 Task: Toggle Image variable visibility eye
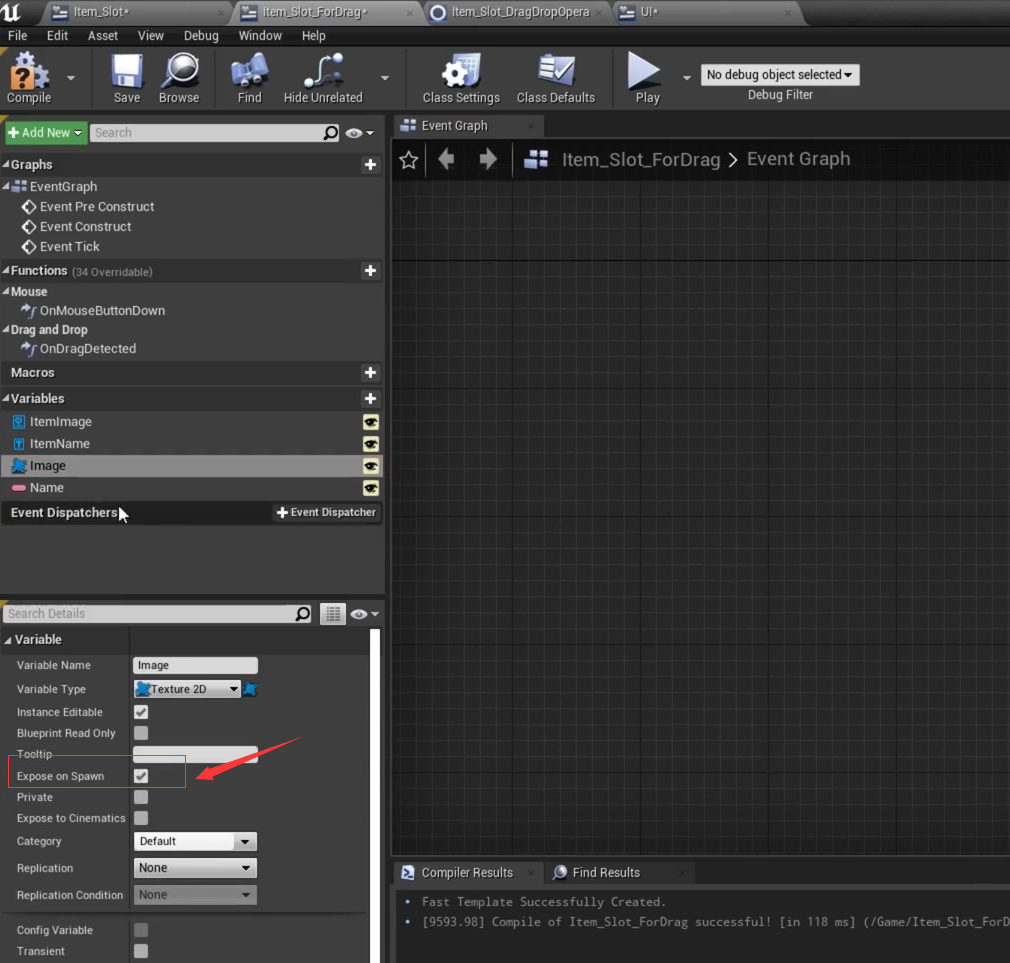click(370, 466)
